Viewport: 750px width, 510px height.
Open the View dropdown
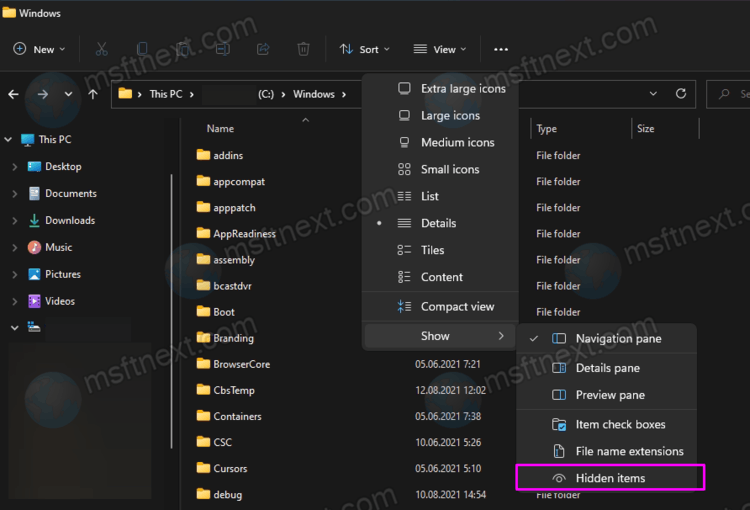tap(440, 49)
